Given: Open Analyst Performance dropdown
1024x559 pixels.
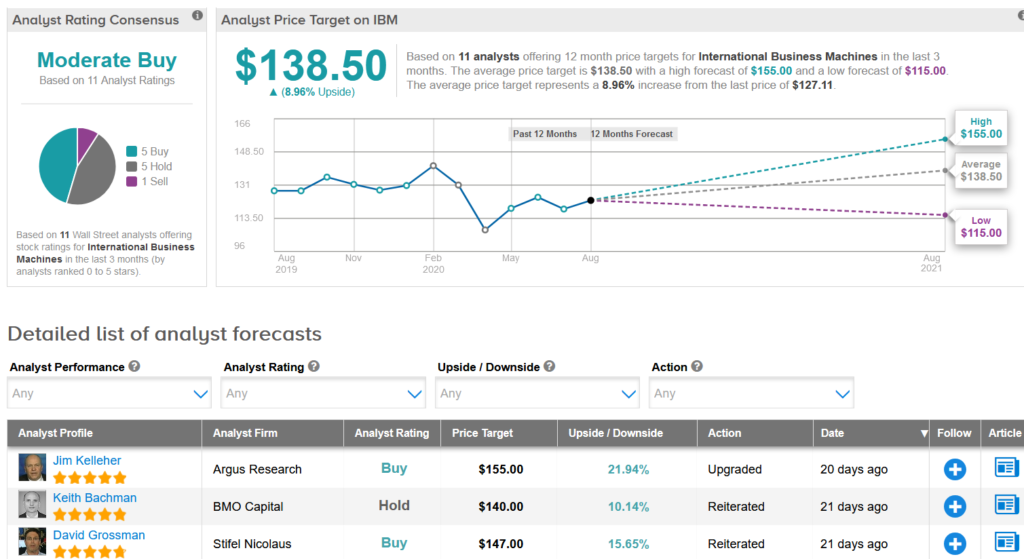Looking at the screenshot, I should pyautogui.click(x=109, y=394).
